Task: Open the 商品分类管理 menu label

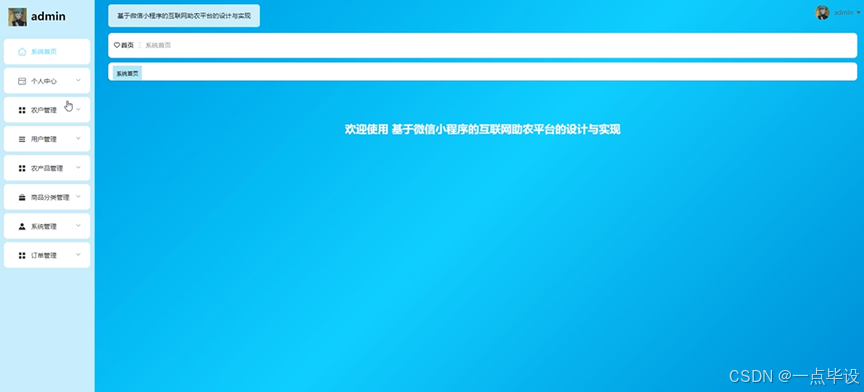Action: [x=50, y=197]
